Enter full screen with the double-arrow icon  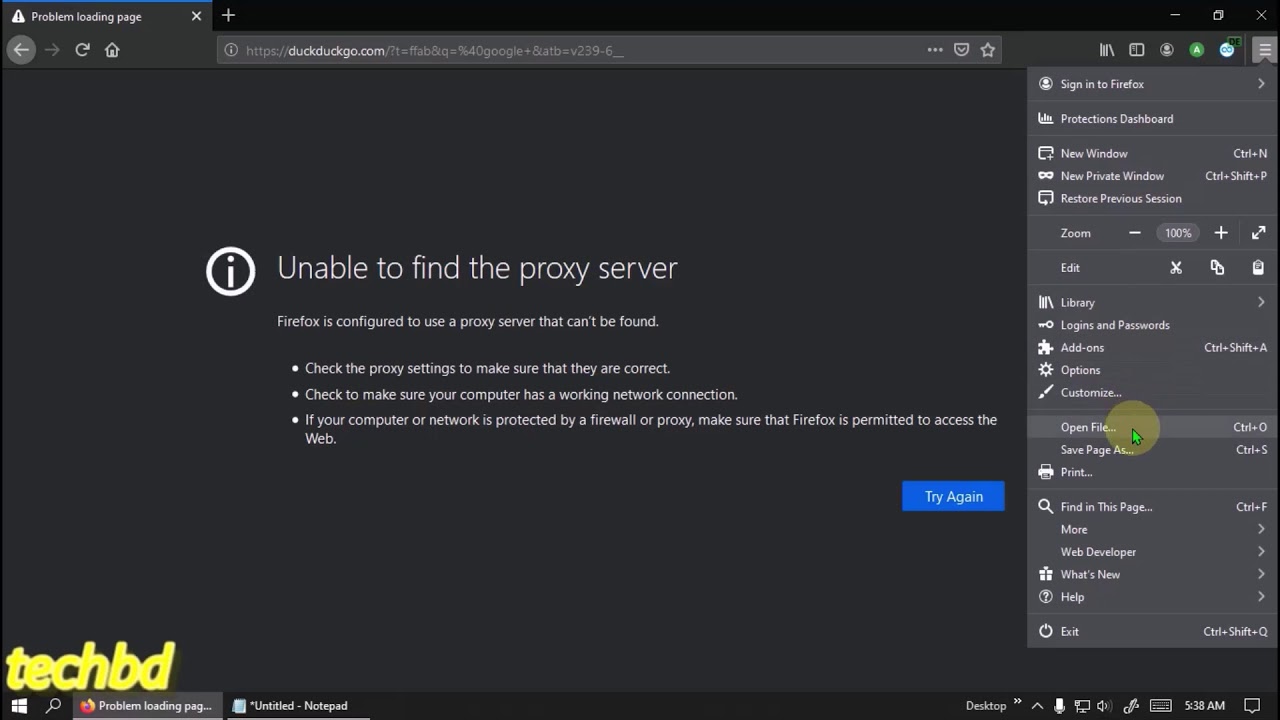point(1258,233)
